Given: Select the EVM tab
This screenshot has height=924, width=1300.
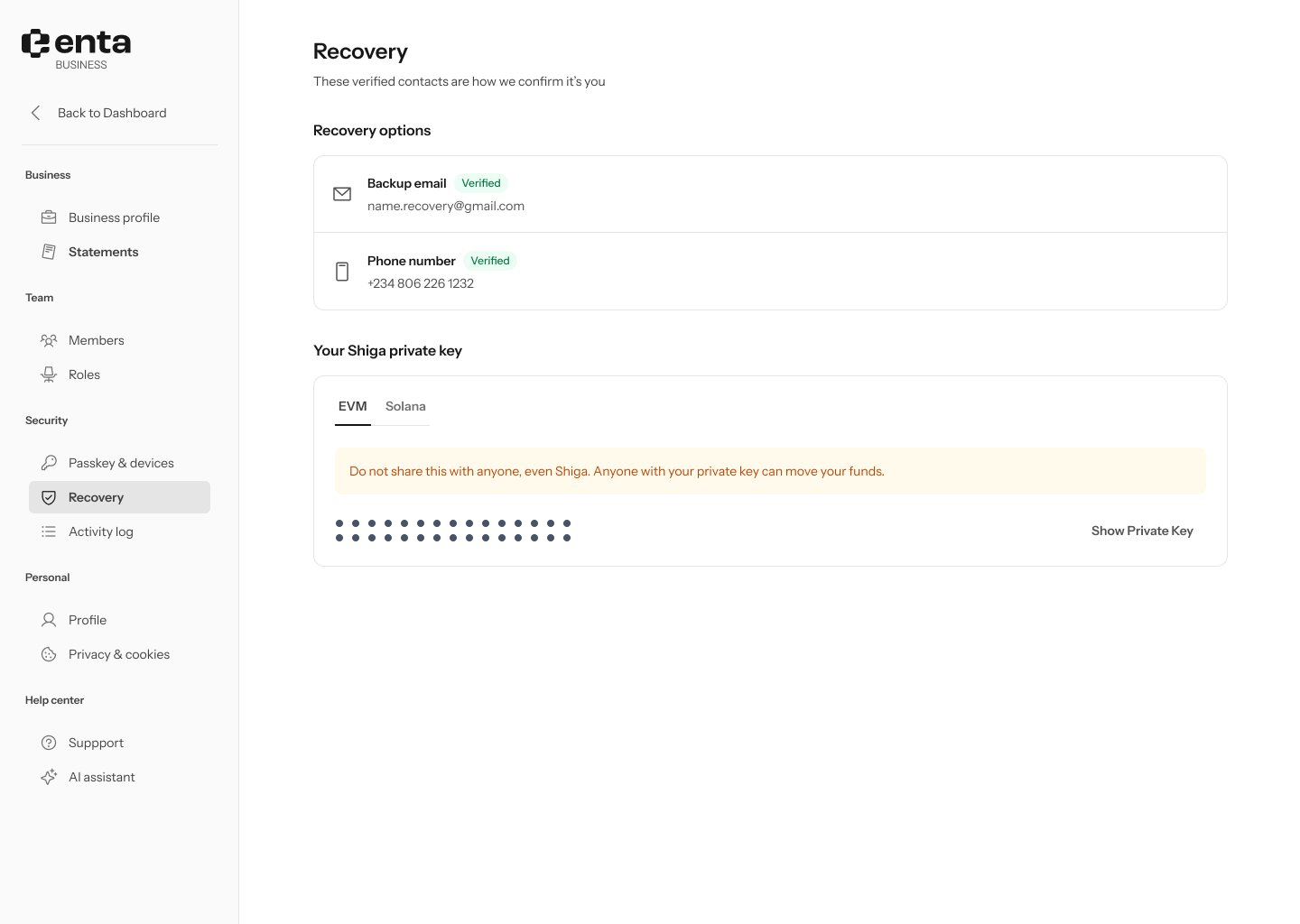Looking at the screenshot, I should pos(352,406).
